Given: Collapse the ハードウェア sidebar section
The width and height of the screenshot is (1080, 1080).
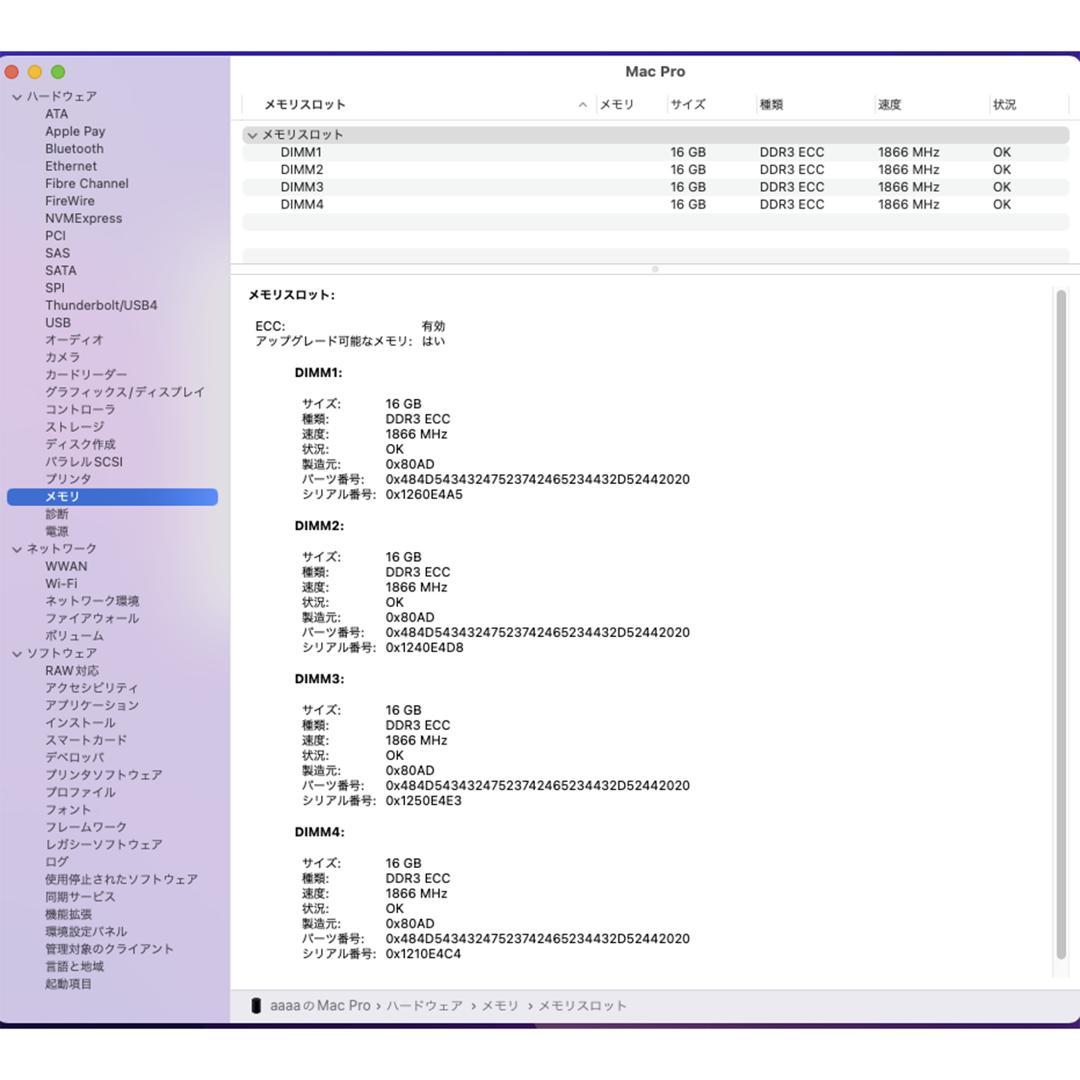Looking at the screenshot, I should pos(17,97).
